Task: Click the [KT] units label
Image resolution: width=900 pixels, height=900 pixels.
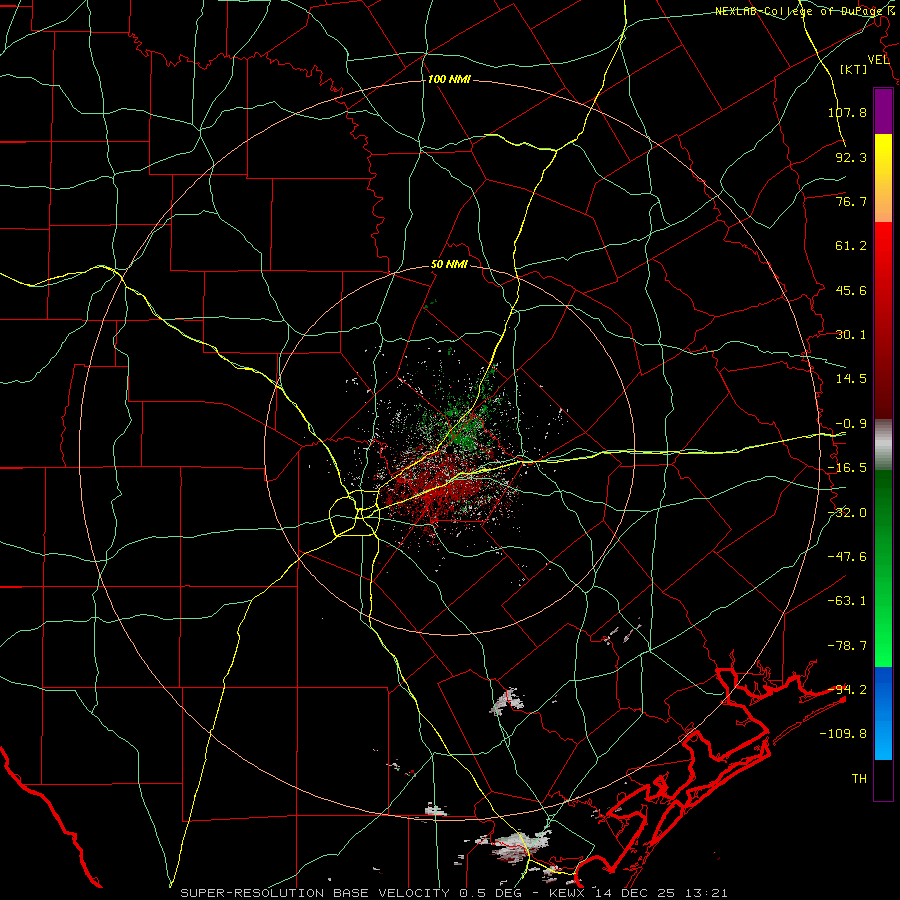Action: pyautogui.click(x=854, y=69)
